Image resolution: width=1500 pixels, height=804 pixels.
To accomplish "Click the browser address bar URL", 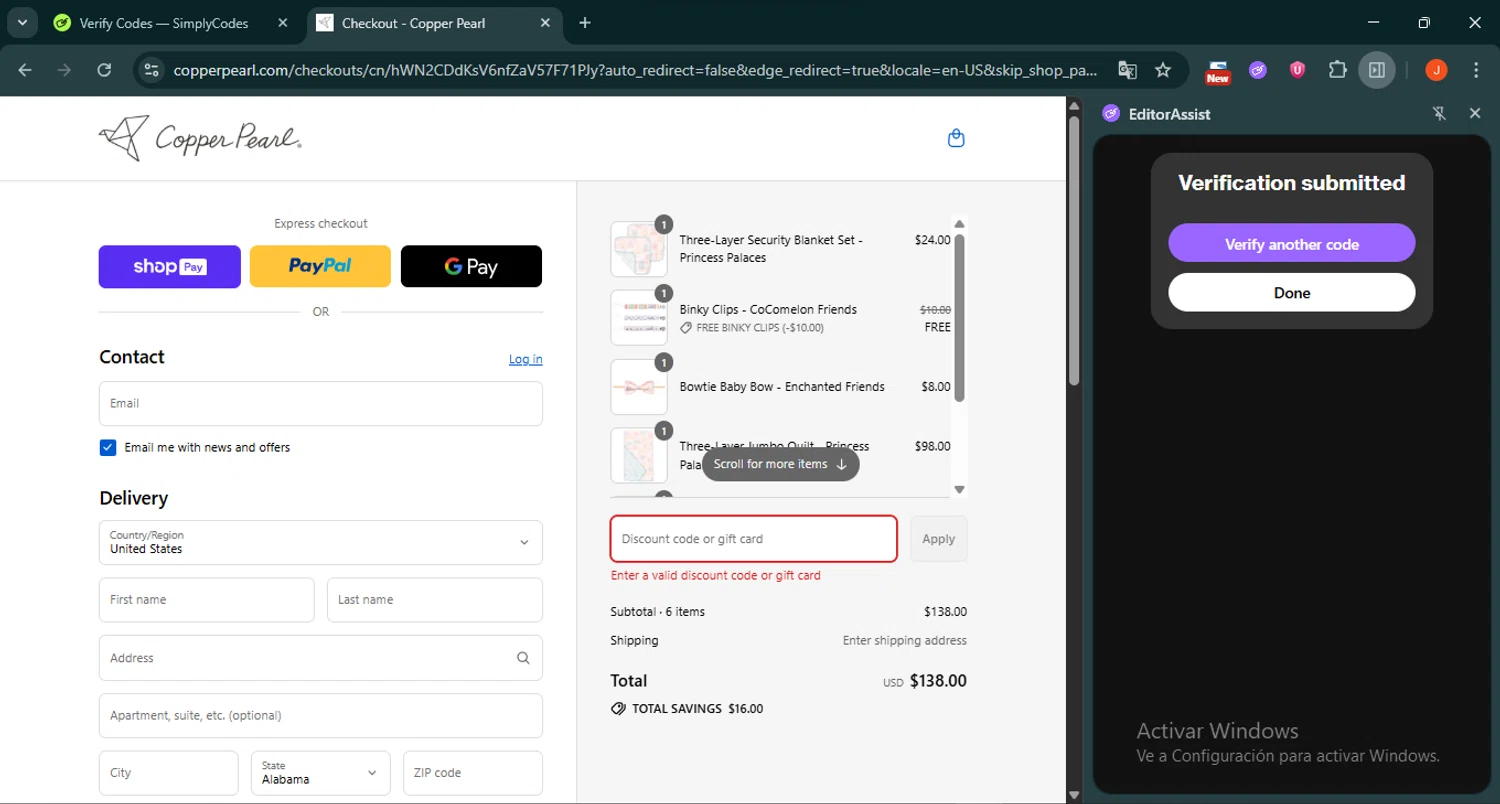I will pos(635,70).
